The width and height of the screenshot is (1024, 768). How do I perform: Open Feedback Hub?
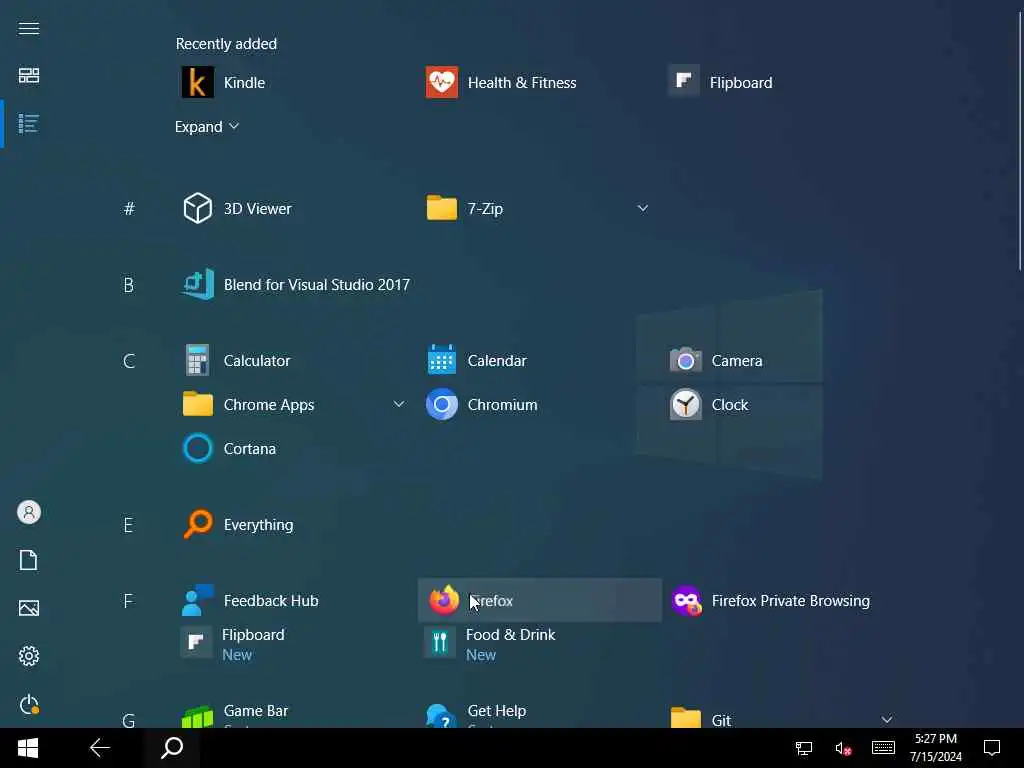coord(250,600)
